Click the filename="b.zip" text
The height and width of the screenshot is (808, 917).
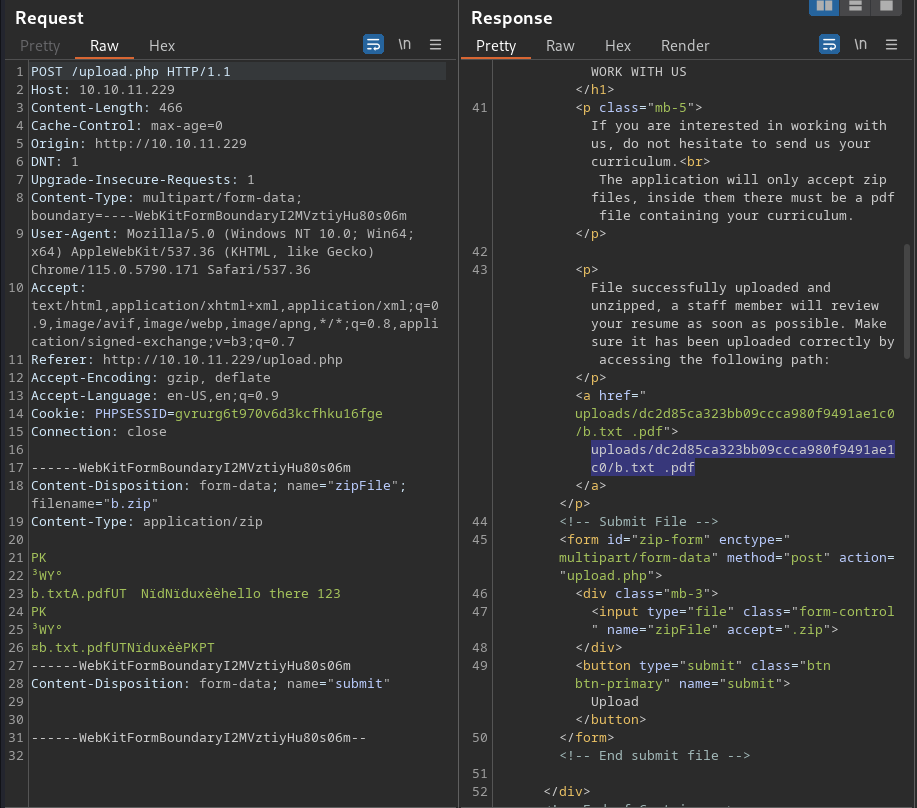94,503
